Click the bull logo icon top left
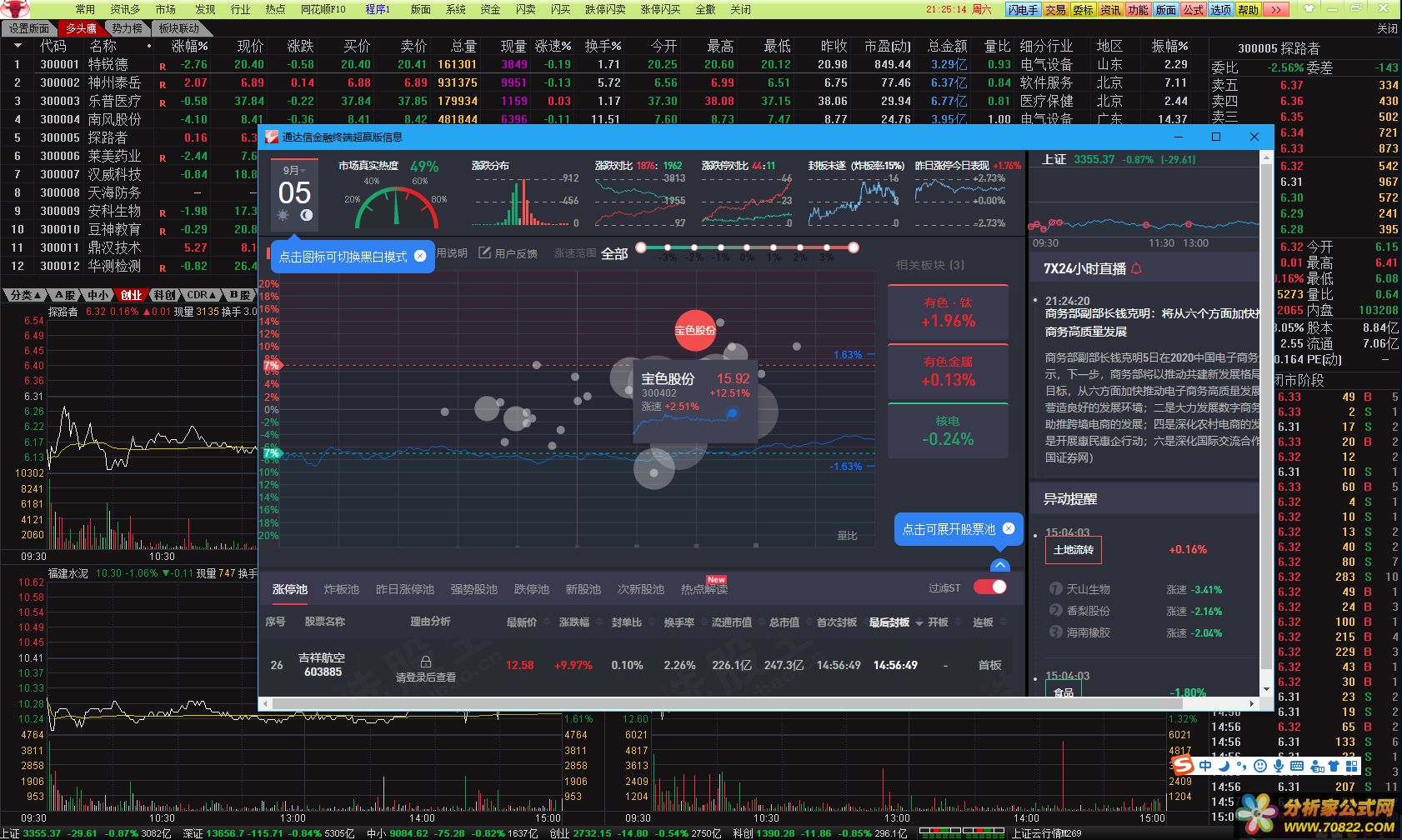1402x840 pixels. [15, 9]
